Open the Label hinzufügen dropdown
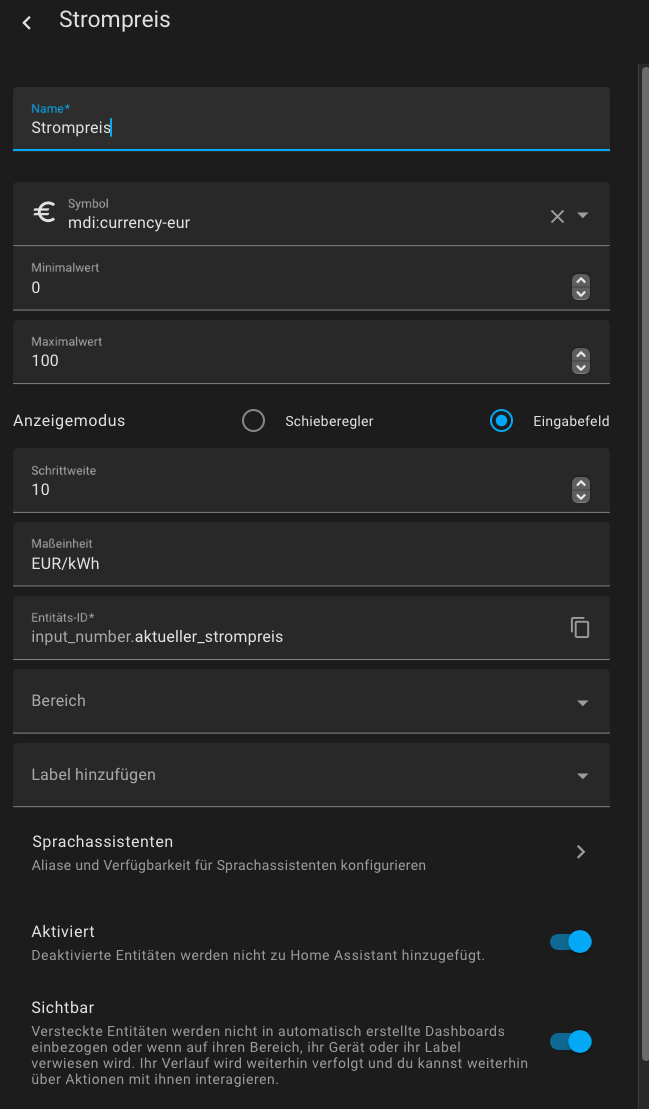Viewport: 649px width, 1109px height. 311,774
